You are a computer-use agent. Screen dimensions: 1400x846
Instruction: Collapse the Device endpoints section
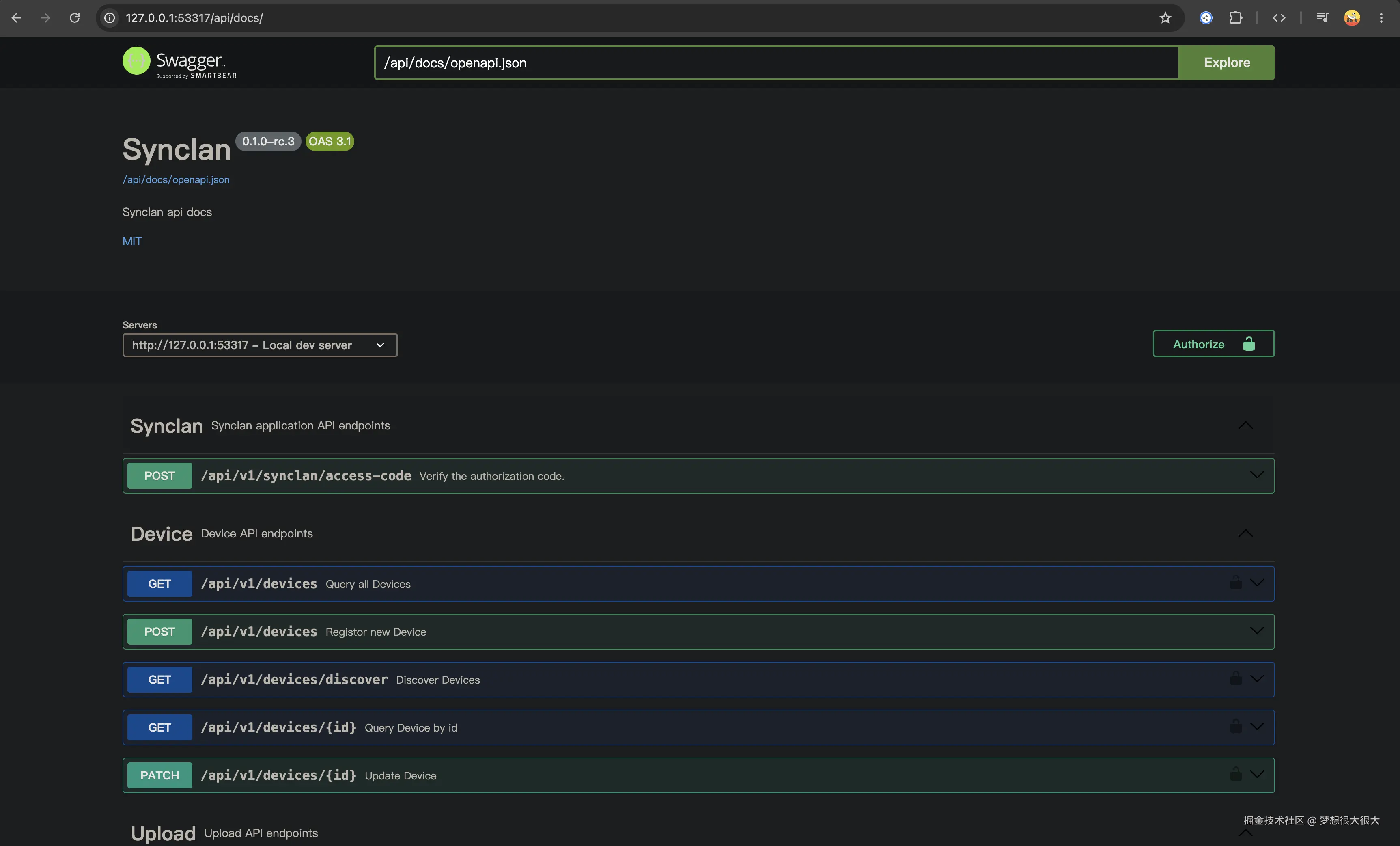pyautogui.click(x=1245, y=533)
